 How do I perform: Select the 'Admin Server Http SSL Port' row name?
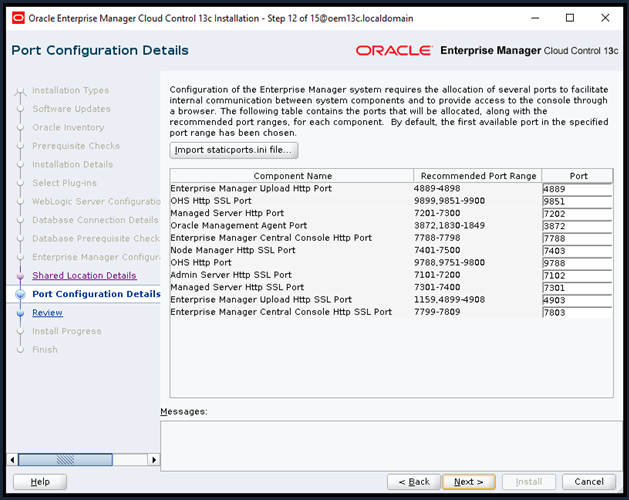click(x=231, y=275)
